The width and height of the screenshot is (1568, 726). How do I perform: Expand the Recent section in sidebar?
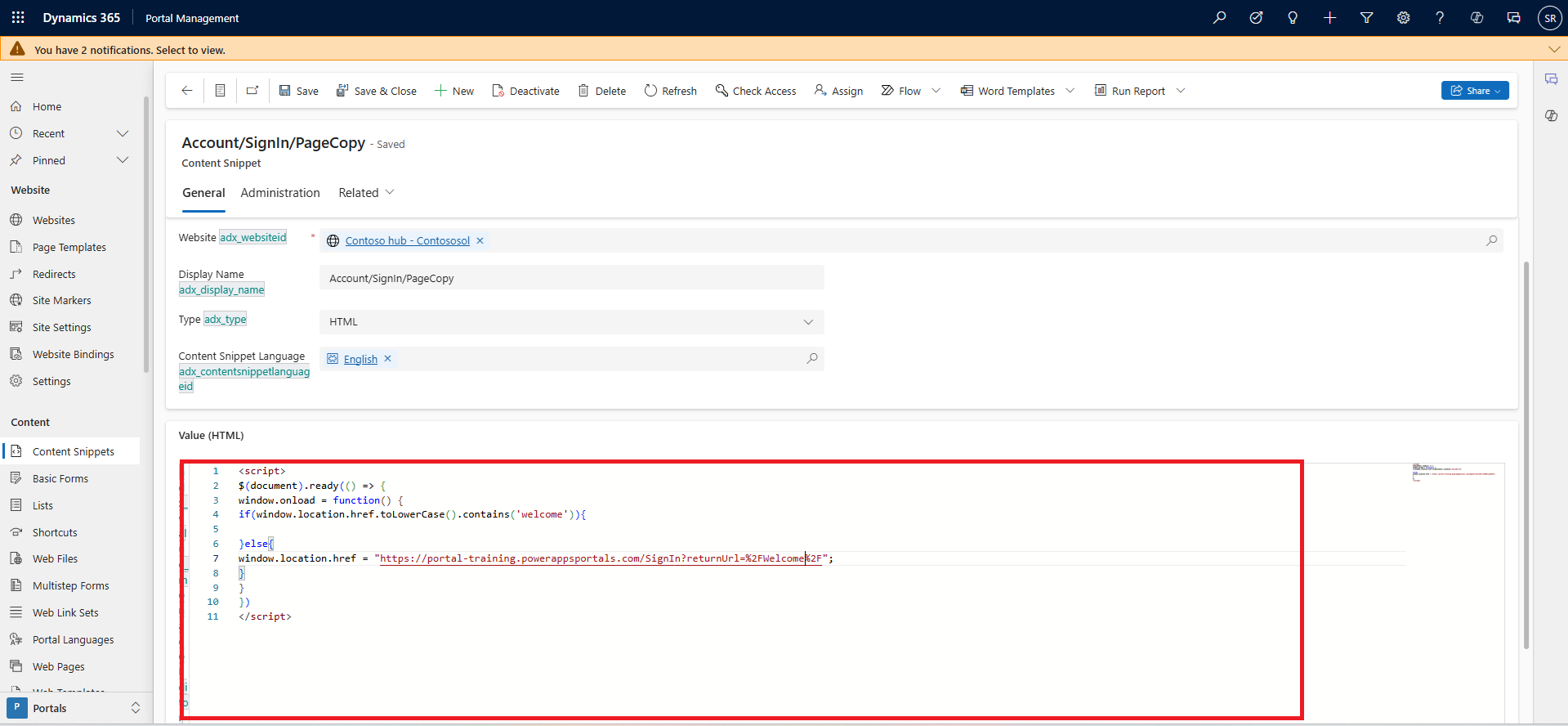(x=123, y=133)
